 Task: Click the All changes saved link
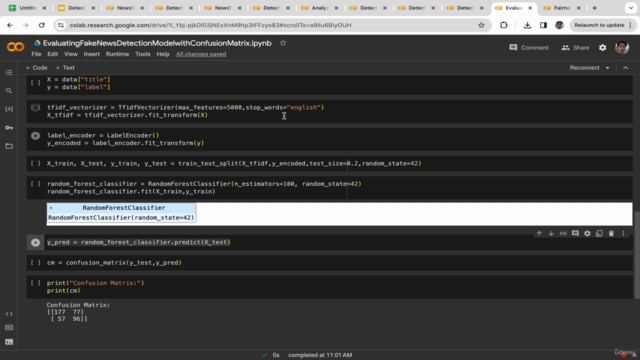pos(201,54)
